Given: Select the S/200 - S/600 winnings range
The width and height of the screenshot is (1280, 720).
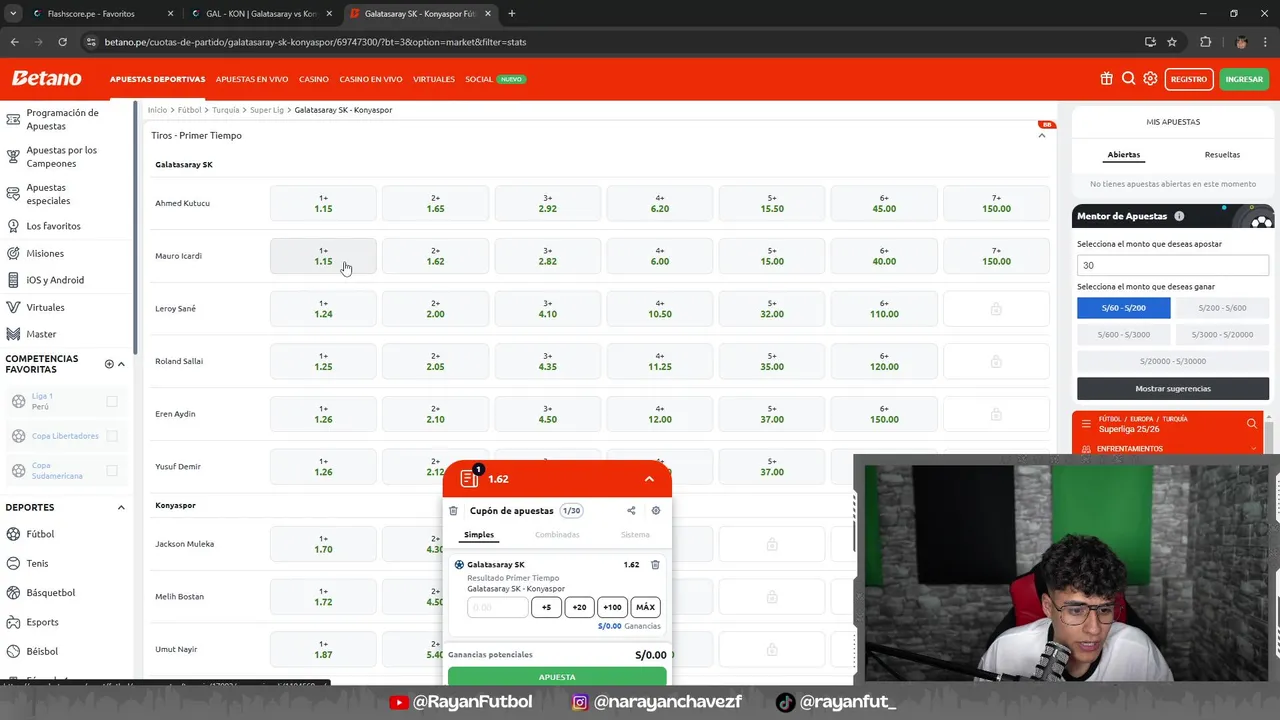Looking at the screenshot, I should click(1222, 308).
